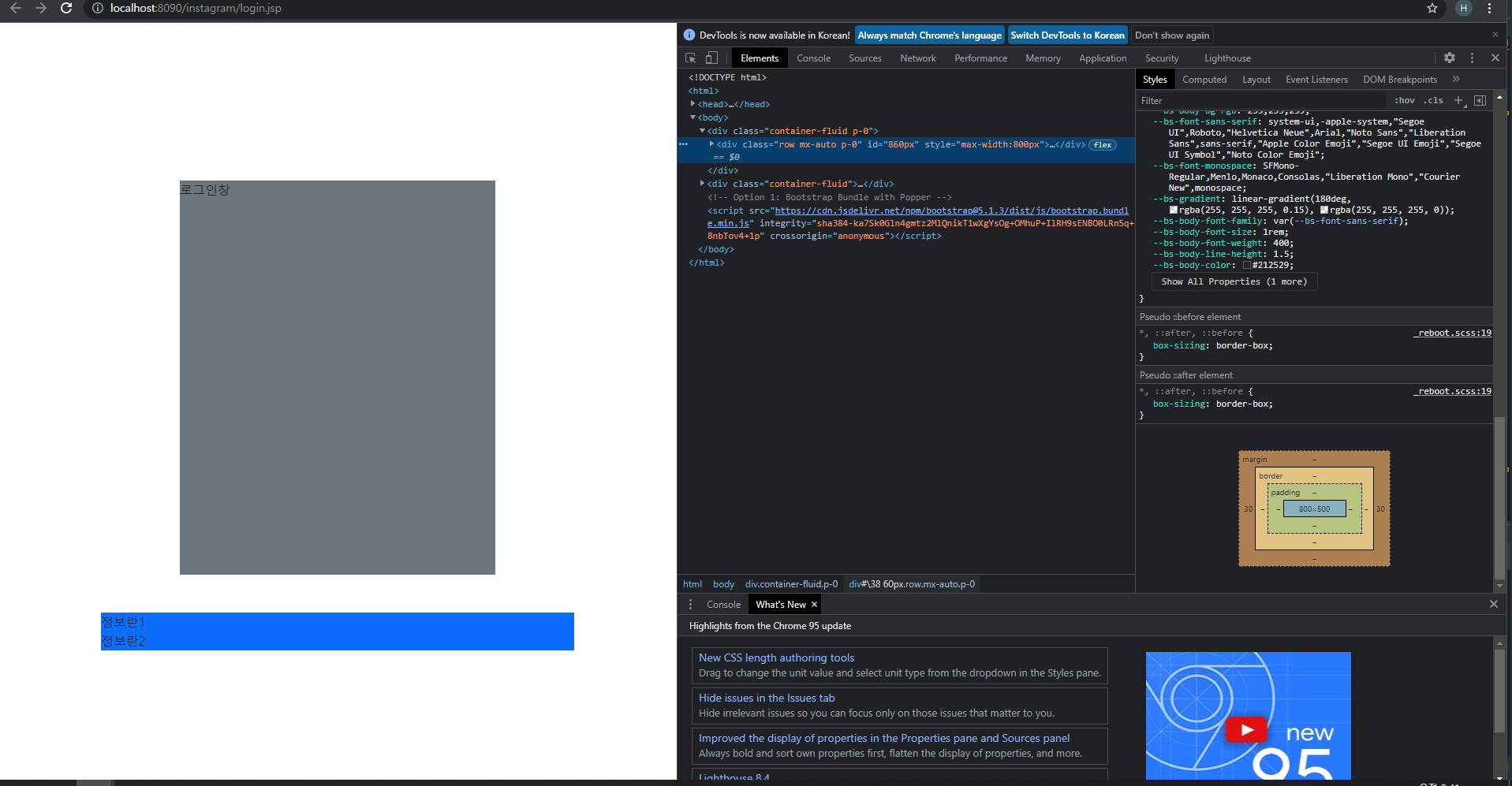Collapse the body element node
Image resolution: width=1512 pixels, height=786 pixels.
(x=693, y=117)
